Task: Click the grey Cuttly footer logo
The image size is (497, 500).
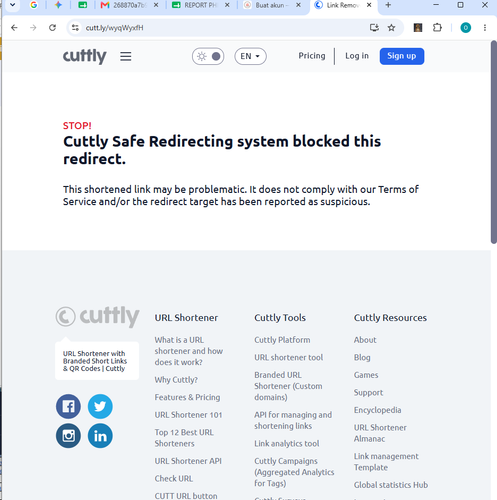Action: 97,316
